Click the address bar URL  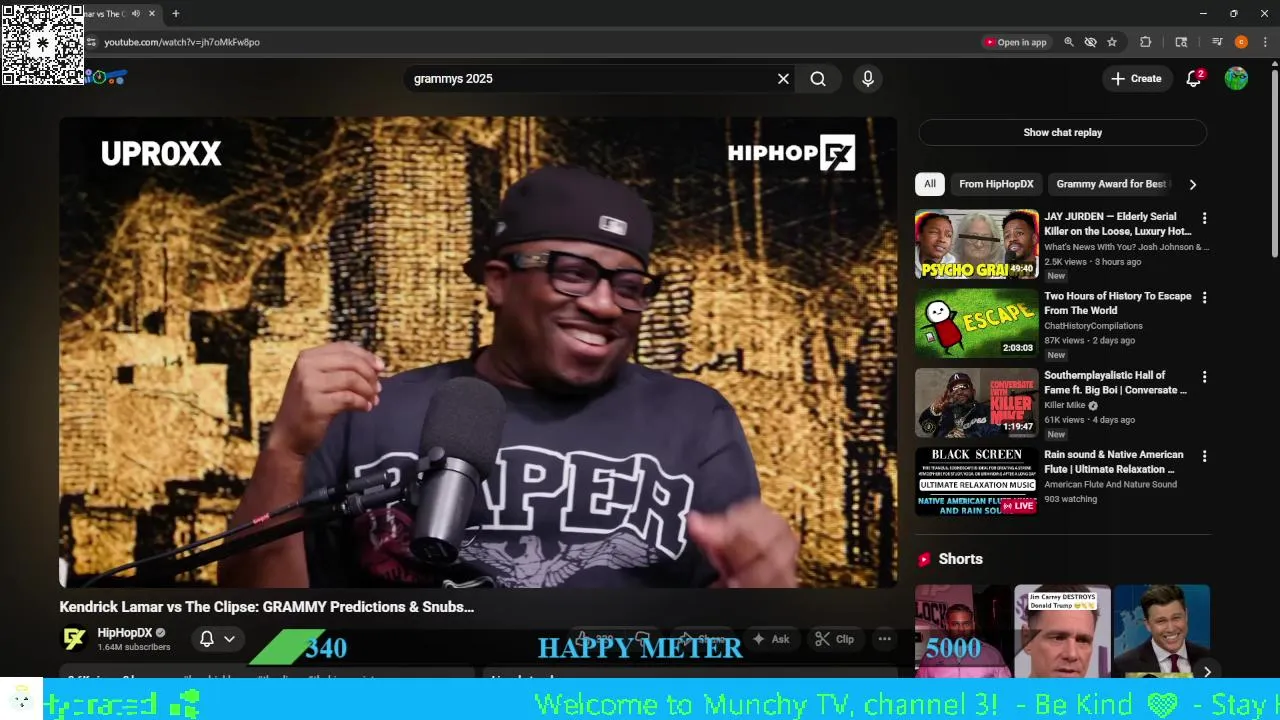[x=182, y=42]
